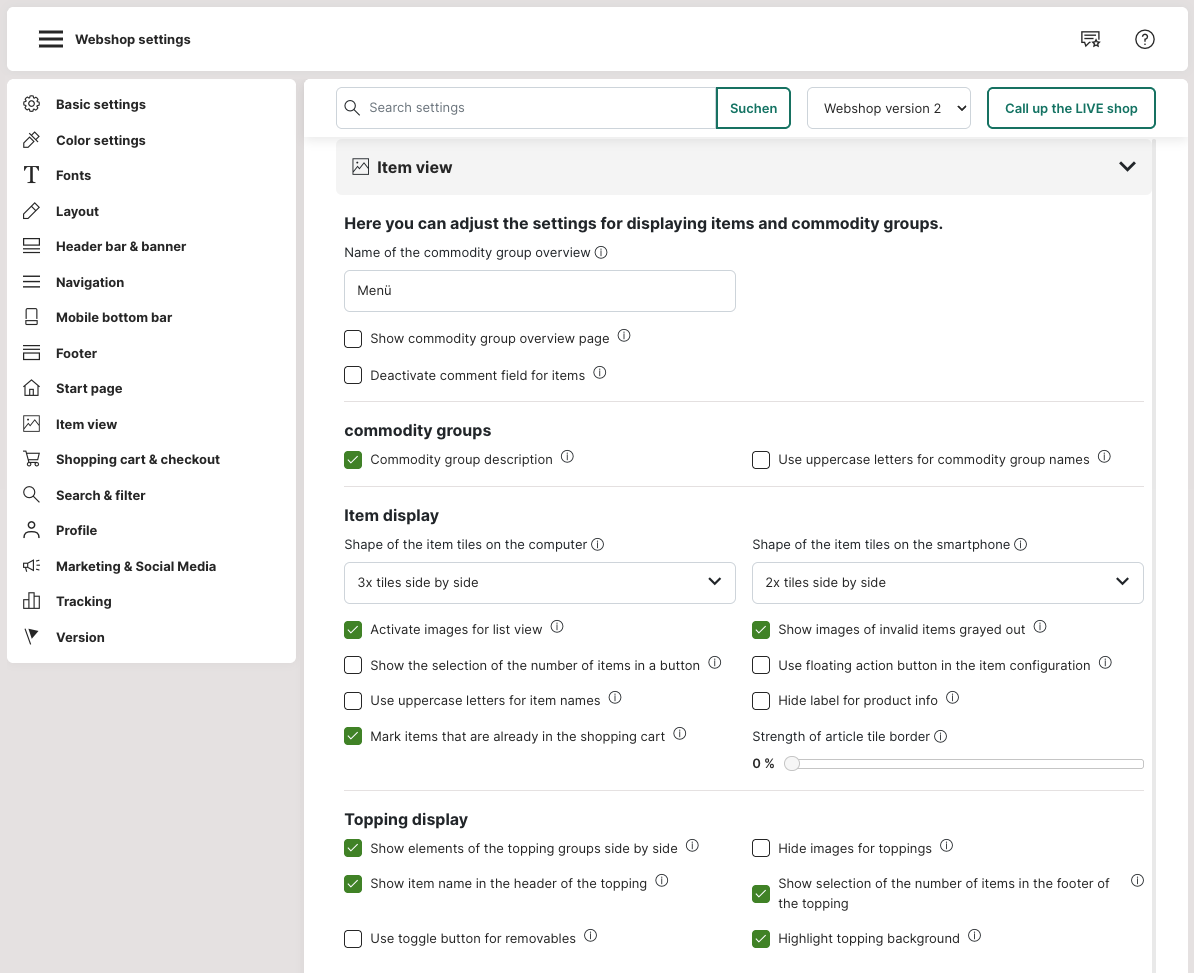This screenshot has height=973, width=1194.
Task: Open Header bar & banner settings
Action: point(121,246)
